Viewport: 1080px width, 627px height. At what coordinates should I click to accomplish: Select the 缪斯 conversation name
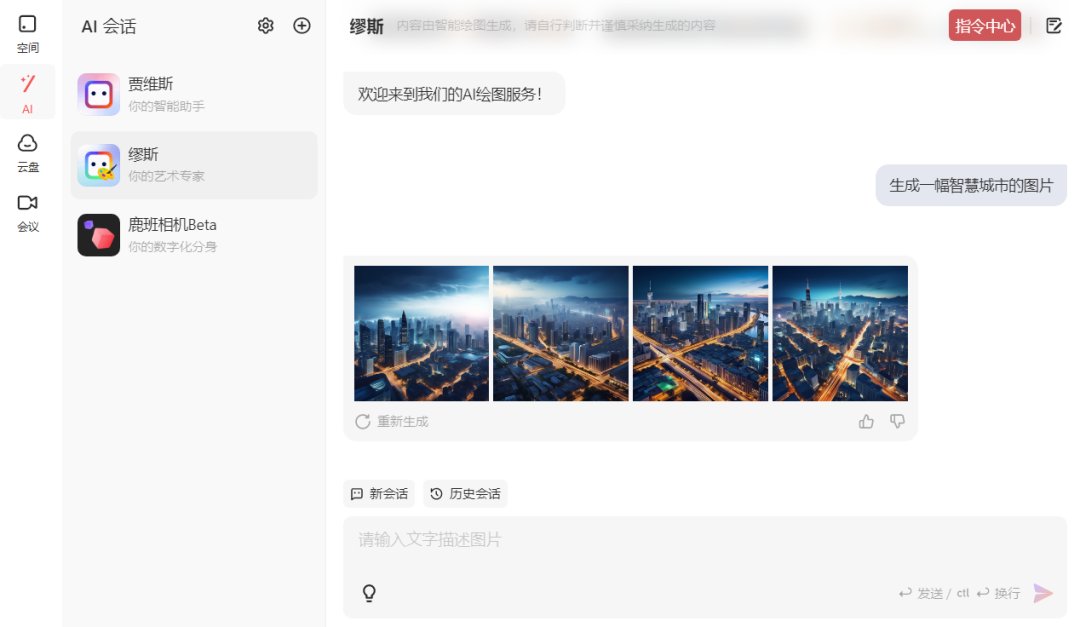click(143, 154)
